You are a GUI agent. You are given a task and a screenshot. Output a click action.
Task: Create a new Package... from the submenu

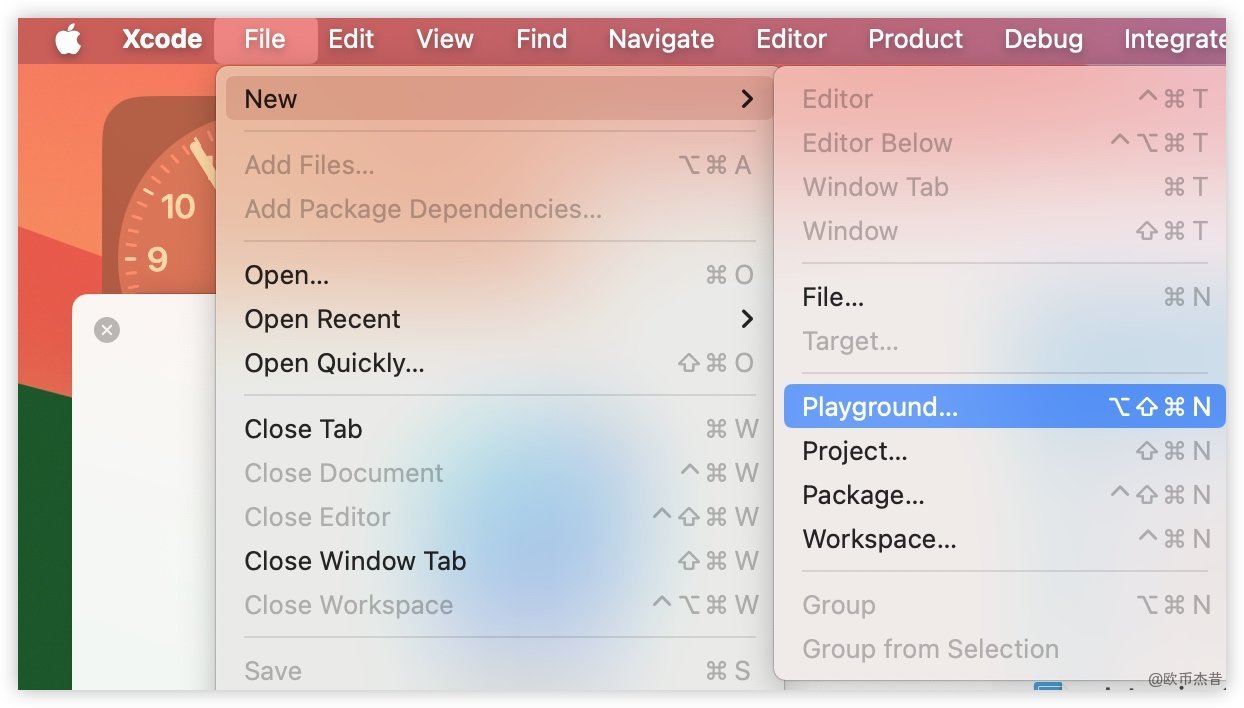(x=863, y=495)
